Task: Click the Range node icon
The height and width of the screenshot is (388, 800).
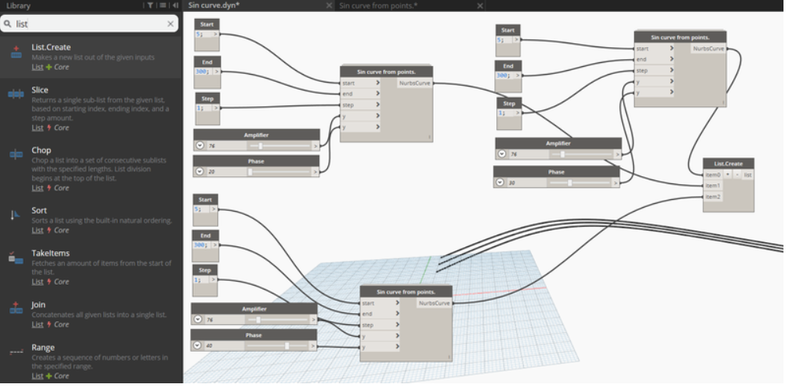Action: tap(16, 352)
